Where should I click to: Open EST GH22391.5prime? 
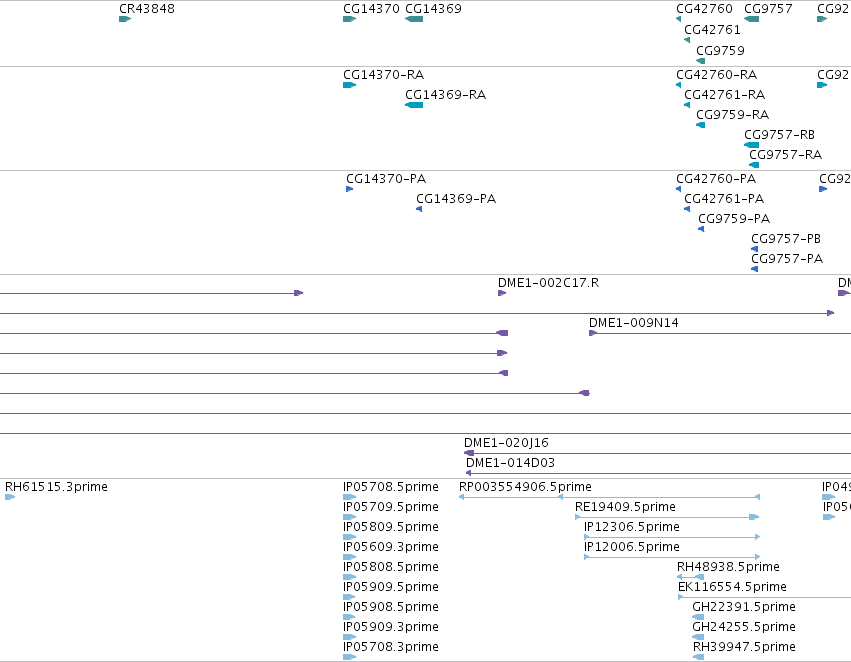(744, 608)
